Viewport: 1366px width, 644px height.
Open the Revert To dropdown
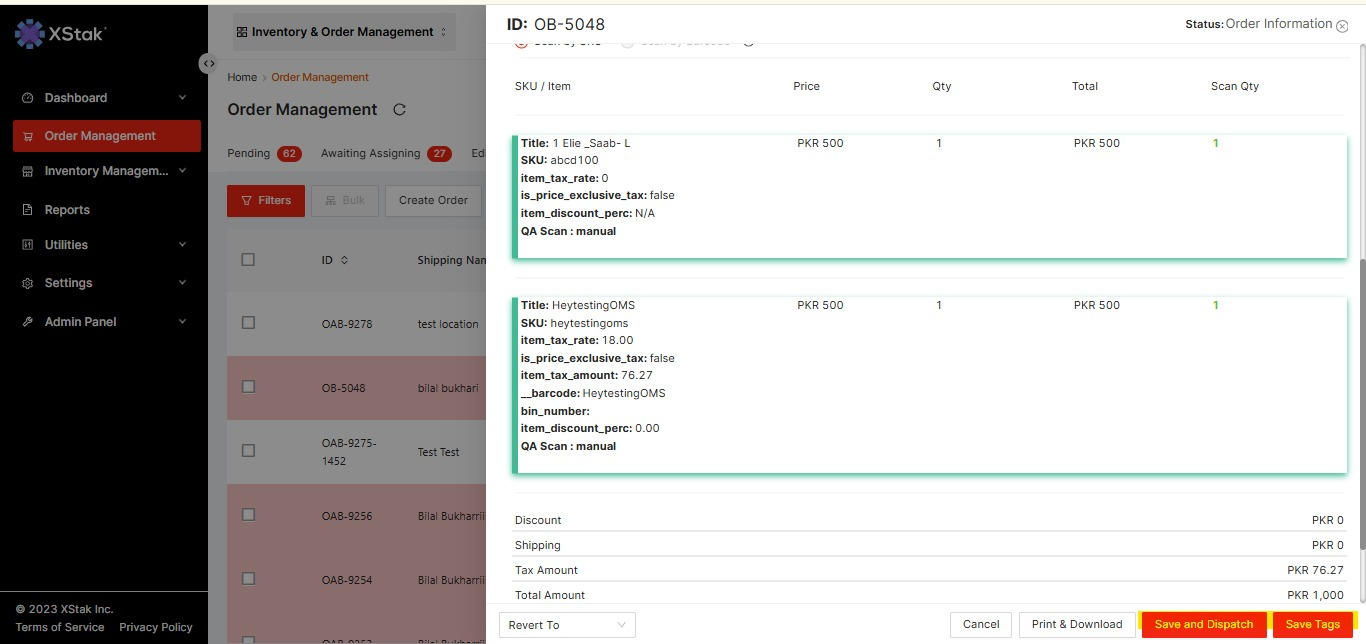566,625
